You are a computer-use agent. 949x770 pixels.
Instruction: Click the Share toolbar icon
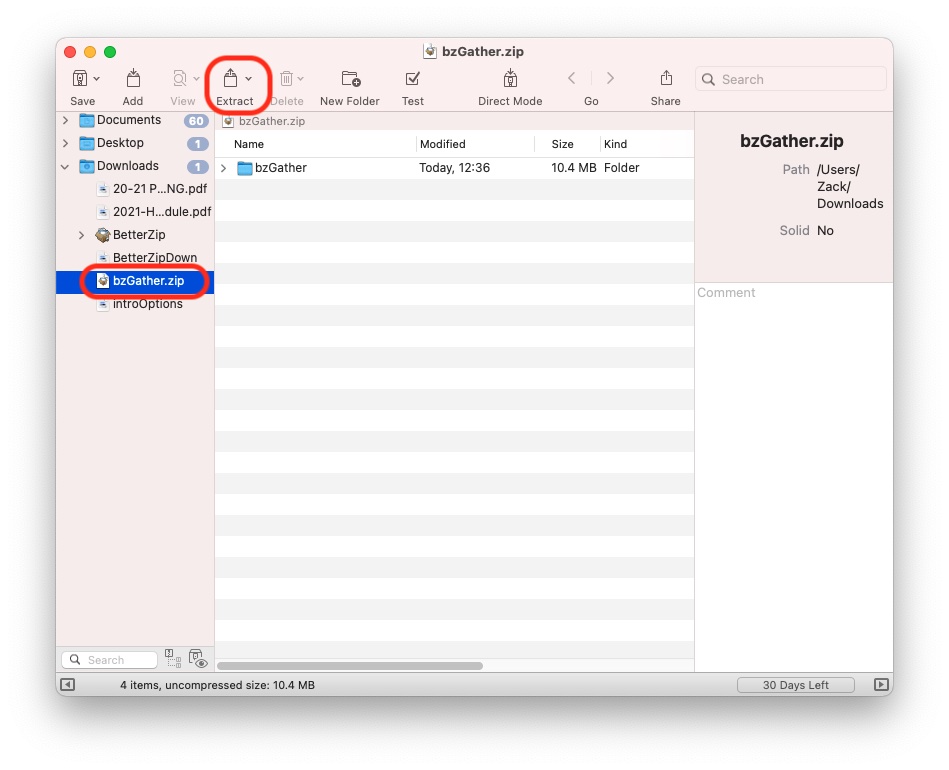tap(666, 78)
